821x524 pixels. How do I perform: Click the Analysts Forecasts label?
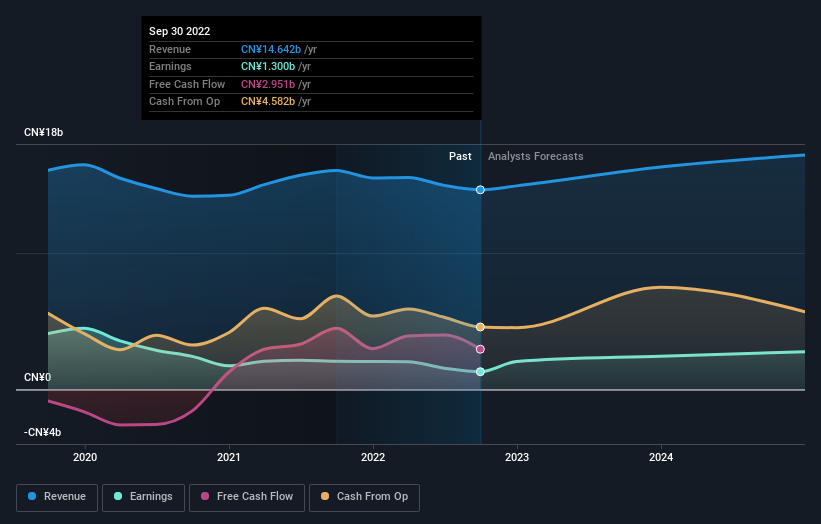(536, 156)
